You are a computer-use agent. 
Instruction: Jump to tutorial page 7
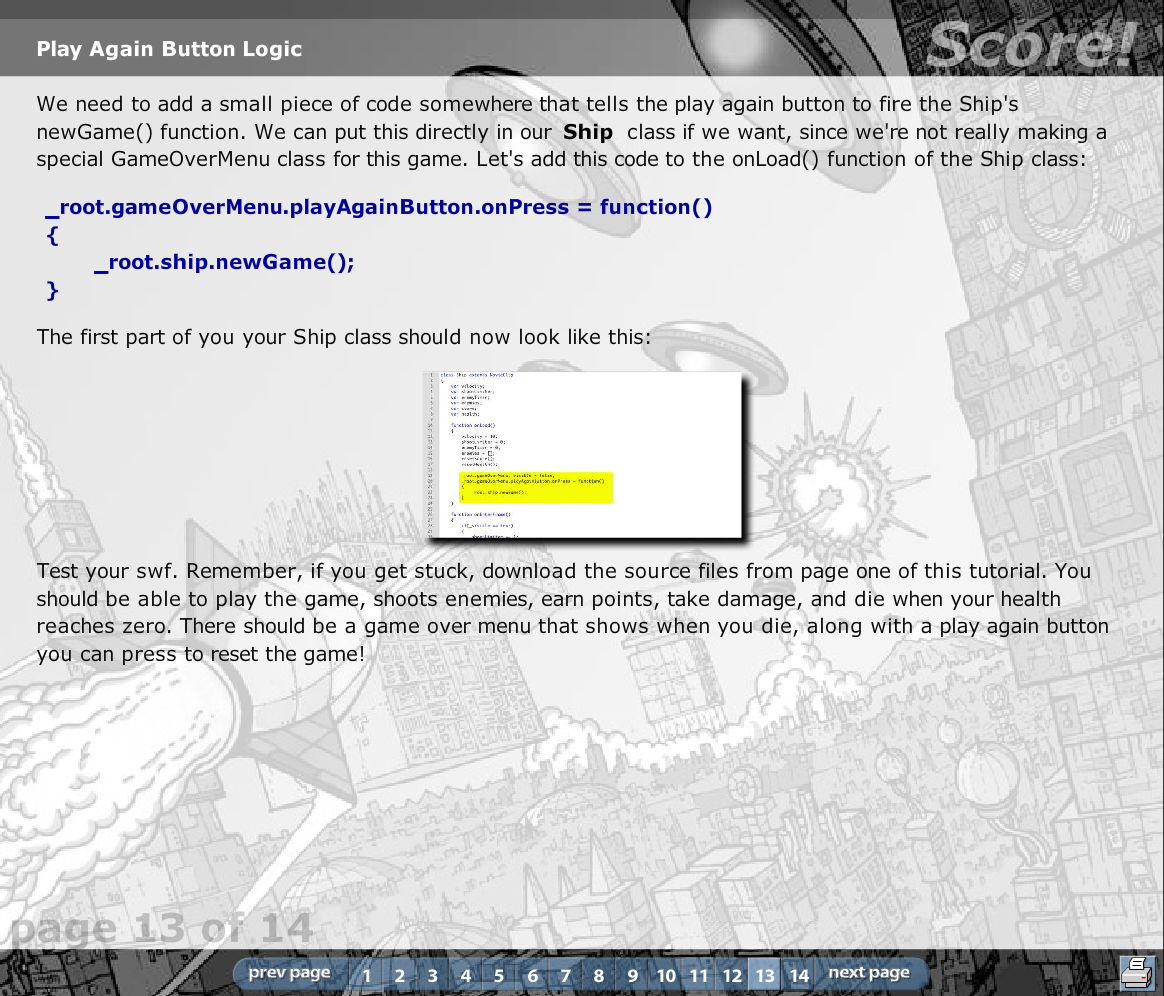[566, 975]
